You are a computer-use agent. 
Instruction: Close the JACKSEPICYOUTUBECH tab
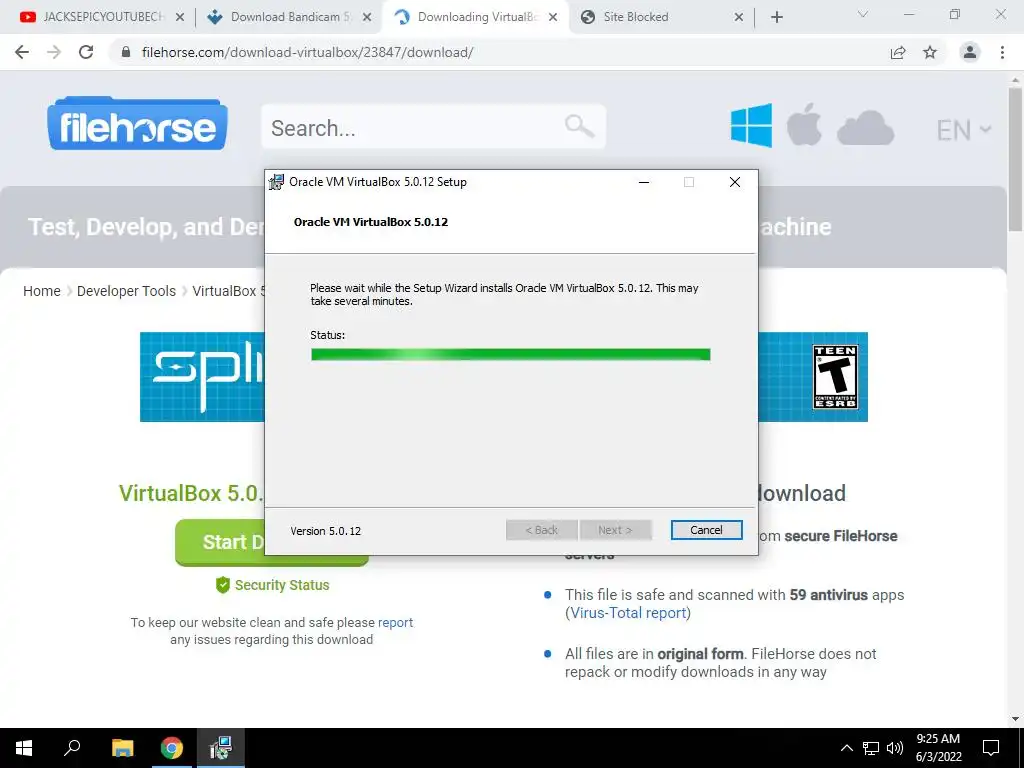[x=180, y=18]
